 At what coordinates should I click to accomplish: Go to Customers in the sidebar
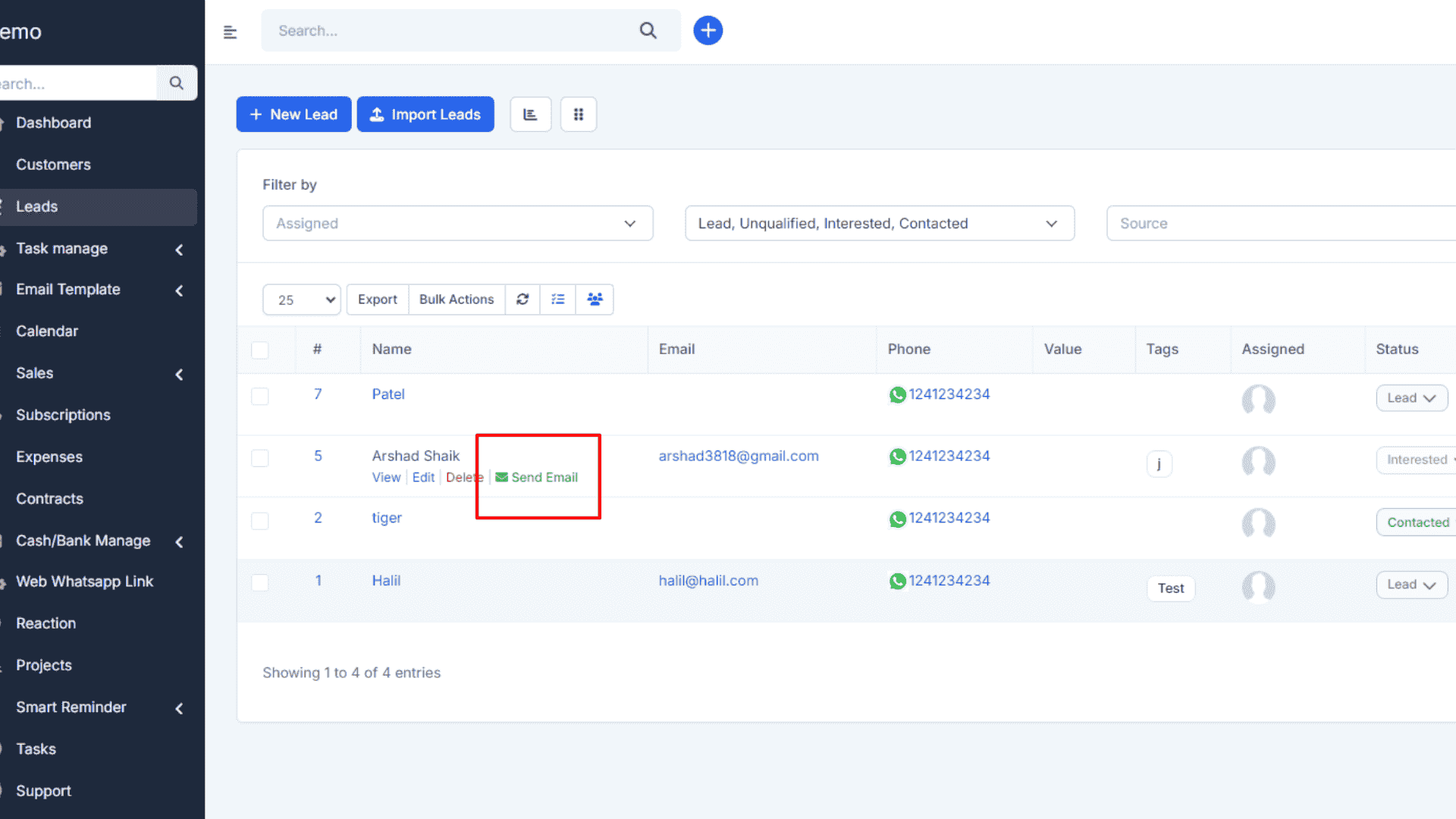point(53,165)
